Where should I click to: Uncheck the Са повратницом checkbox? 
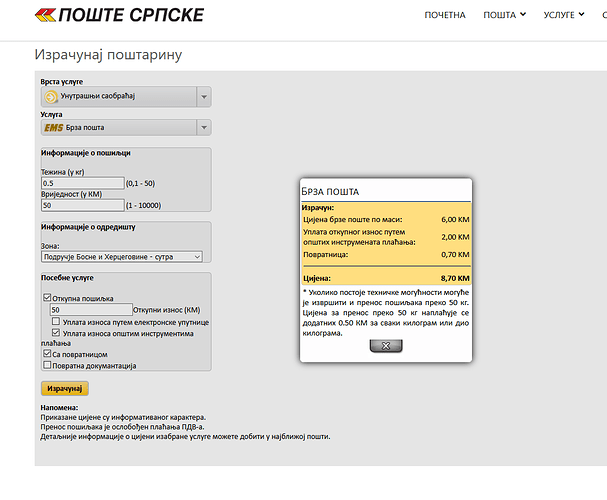pos(47,354)
